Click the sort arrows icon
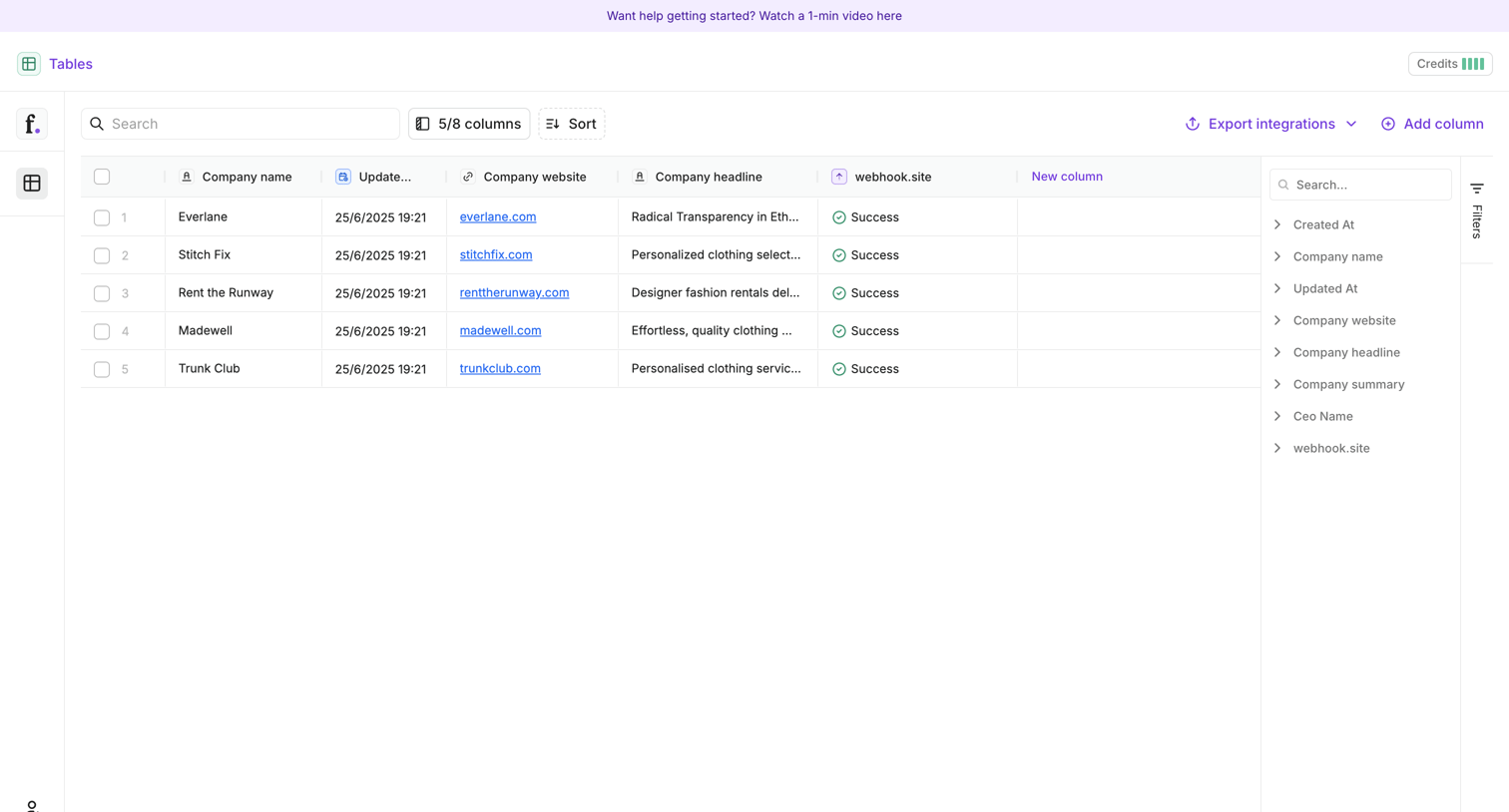Image resolution: width=1509 pixels, height=812 pixels. pos(553,124)
